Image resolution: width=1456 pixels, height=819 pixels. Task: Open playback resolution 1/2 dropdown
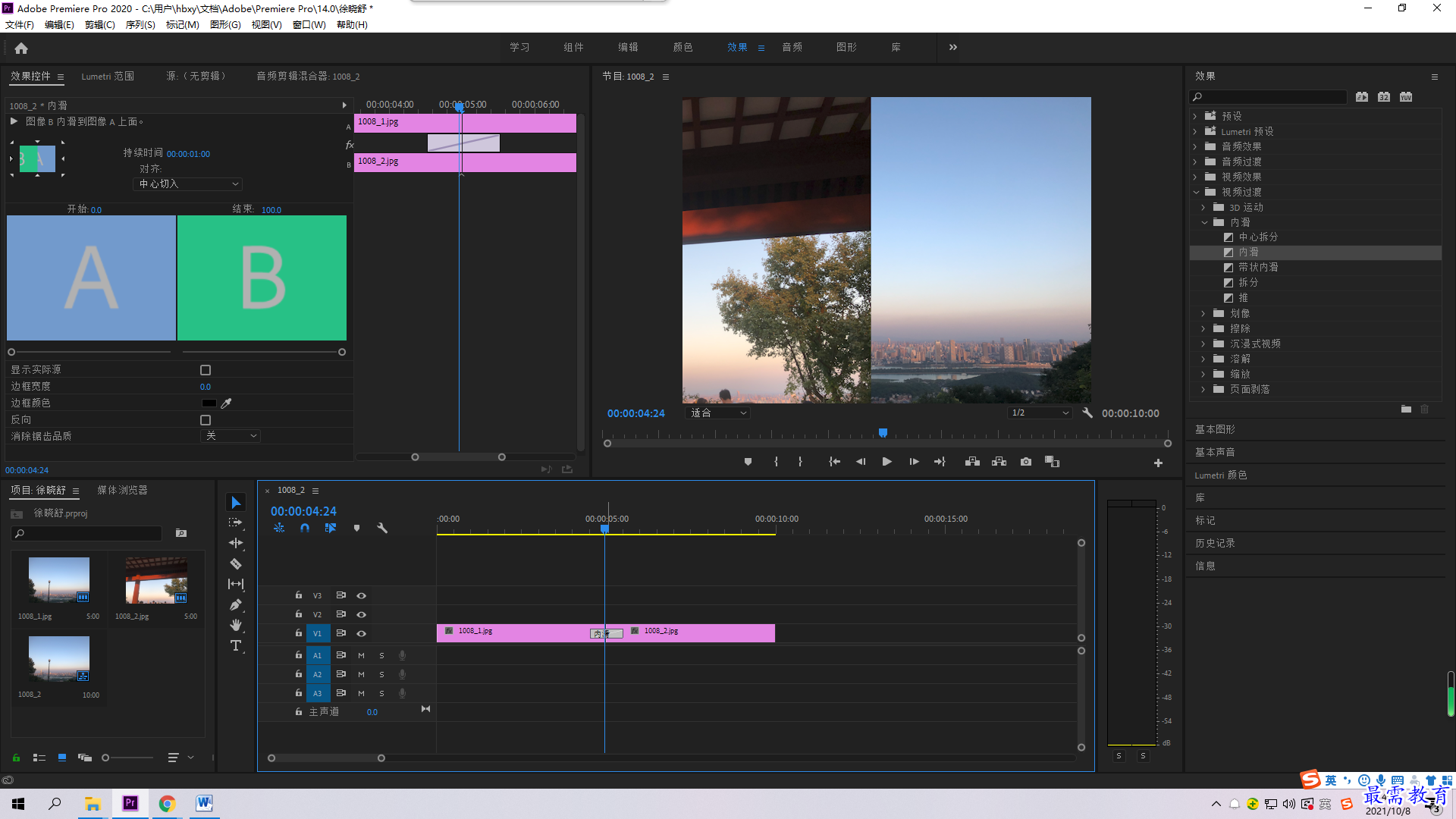tap(1040, 413)
